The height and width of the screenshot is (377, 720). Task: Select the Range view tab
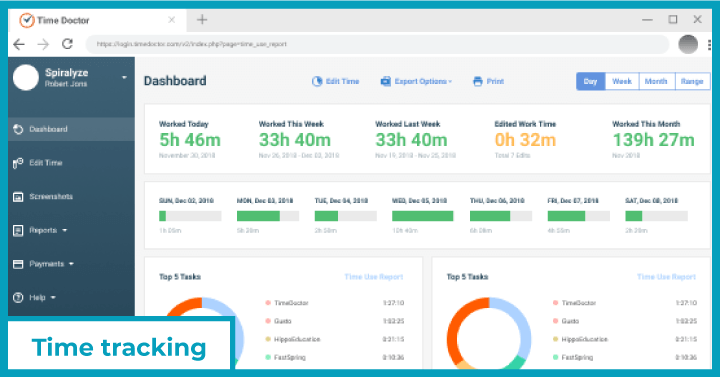(692, 81)
